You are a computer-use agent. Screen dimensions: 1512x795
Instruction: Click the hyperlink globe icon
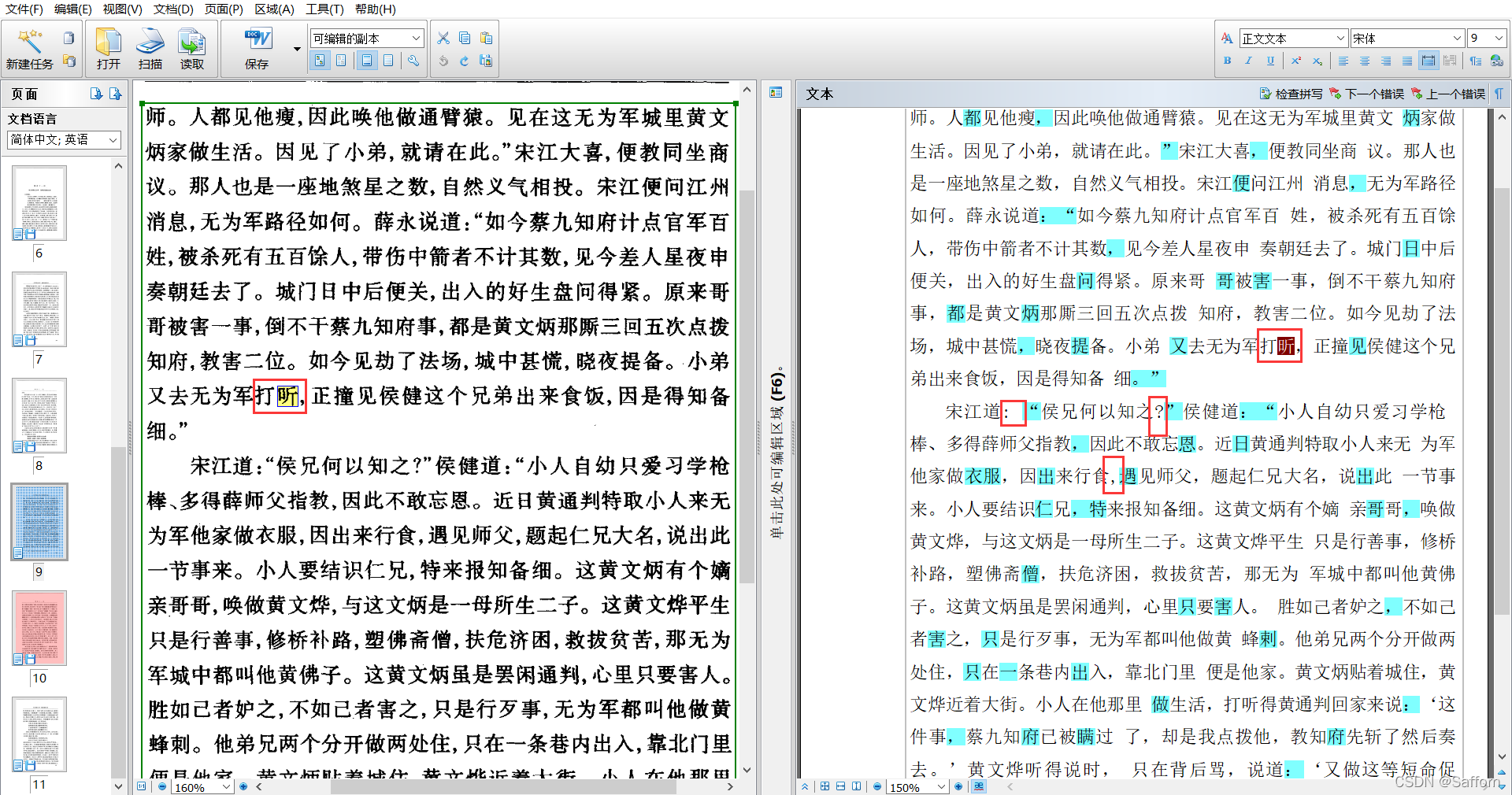pos(1497,61)
